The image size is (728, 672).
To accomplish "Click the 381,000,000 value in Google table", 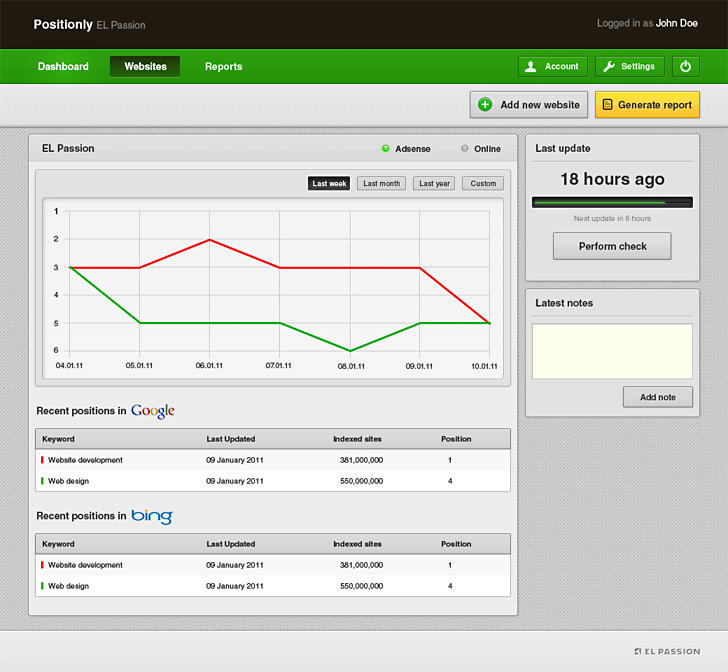I will (361, 460).
